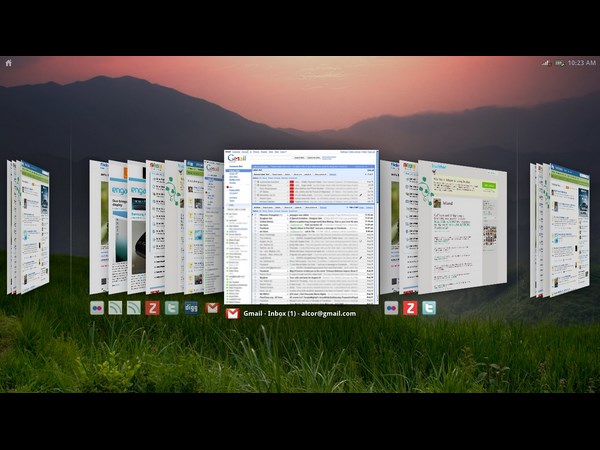Image resolution: width=600 pixels, height=450 pixels.
Task: Select the Twitter favicon in the right tab group
Action: tap(429, 308)
